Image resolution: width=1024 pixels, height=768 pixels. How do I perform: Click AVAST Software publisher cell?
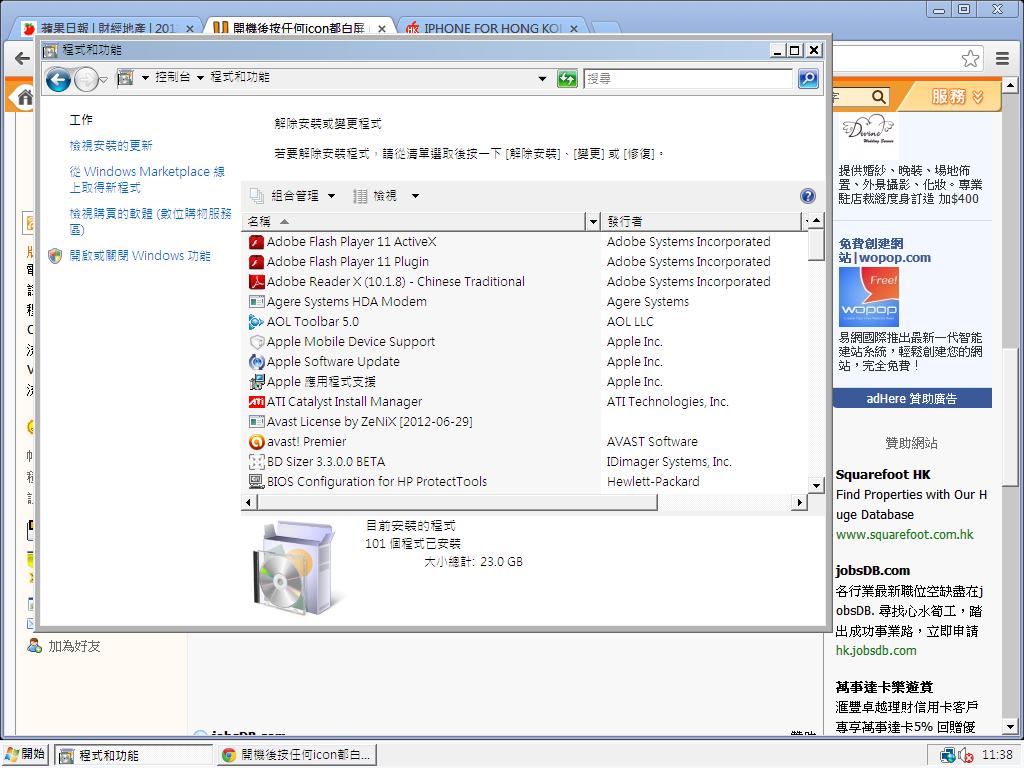[652, 442]
